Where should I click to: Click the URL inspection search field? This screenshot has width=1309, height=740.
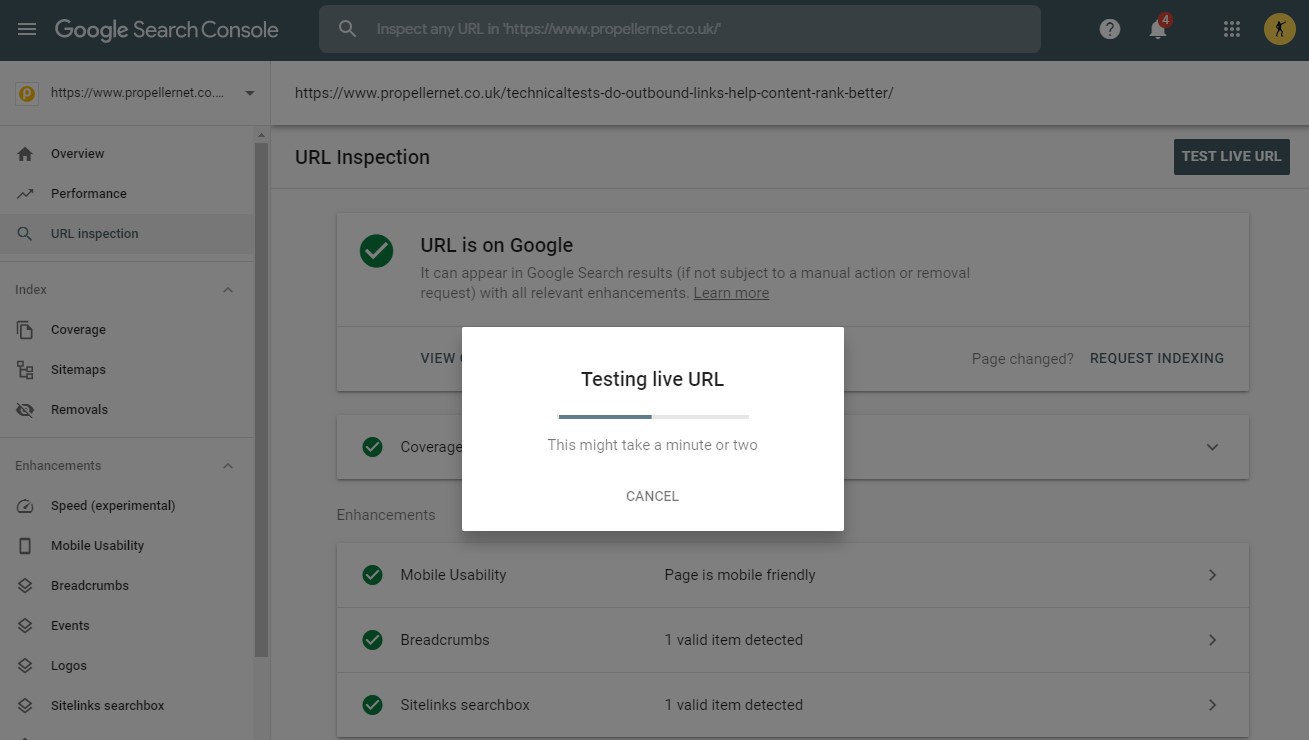pyautogui.click(x=680, y=29)
